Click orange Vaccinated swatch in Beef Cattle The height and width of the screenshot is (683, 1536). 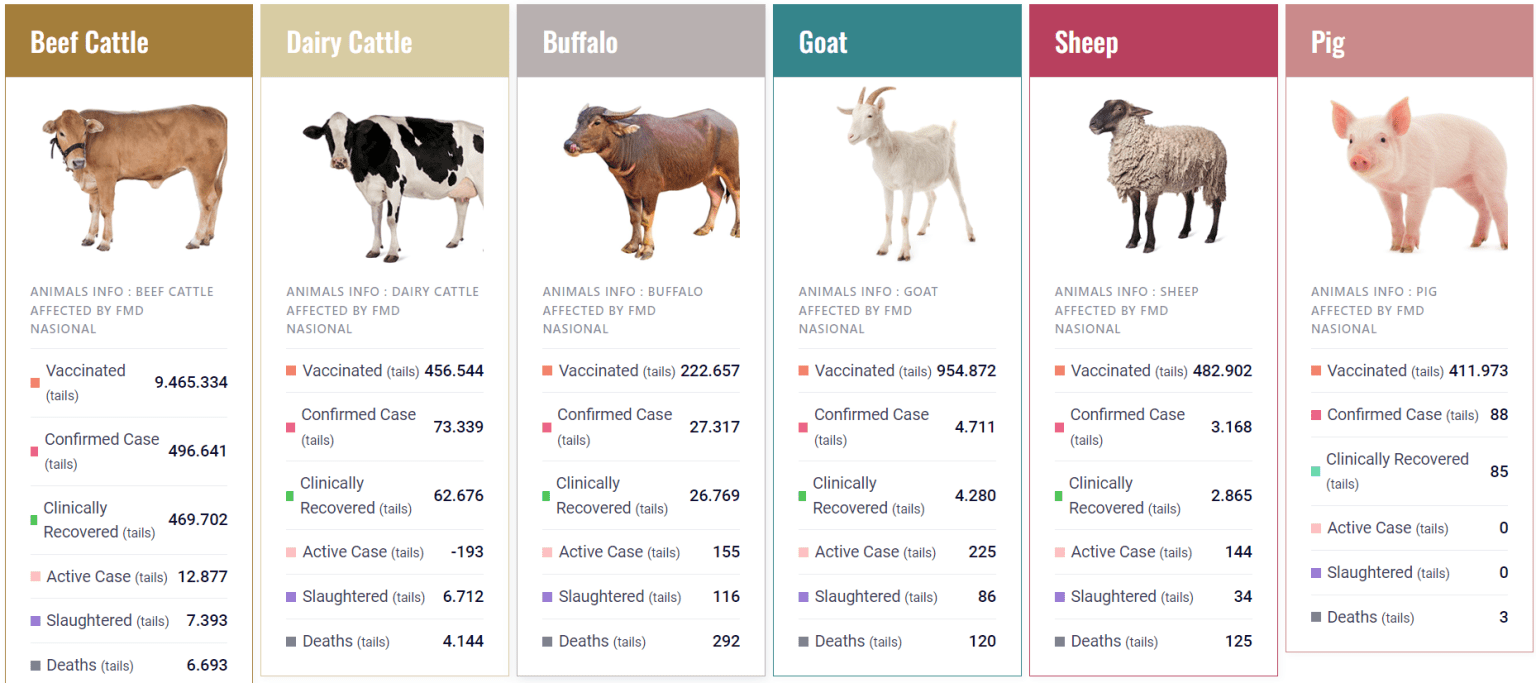tap(35, 383)
